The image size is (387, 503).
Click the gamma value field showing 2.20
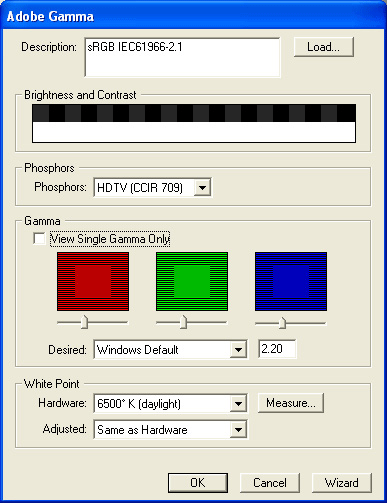(x=277, y=349)
